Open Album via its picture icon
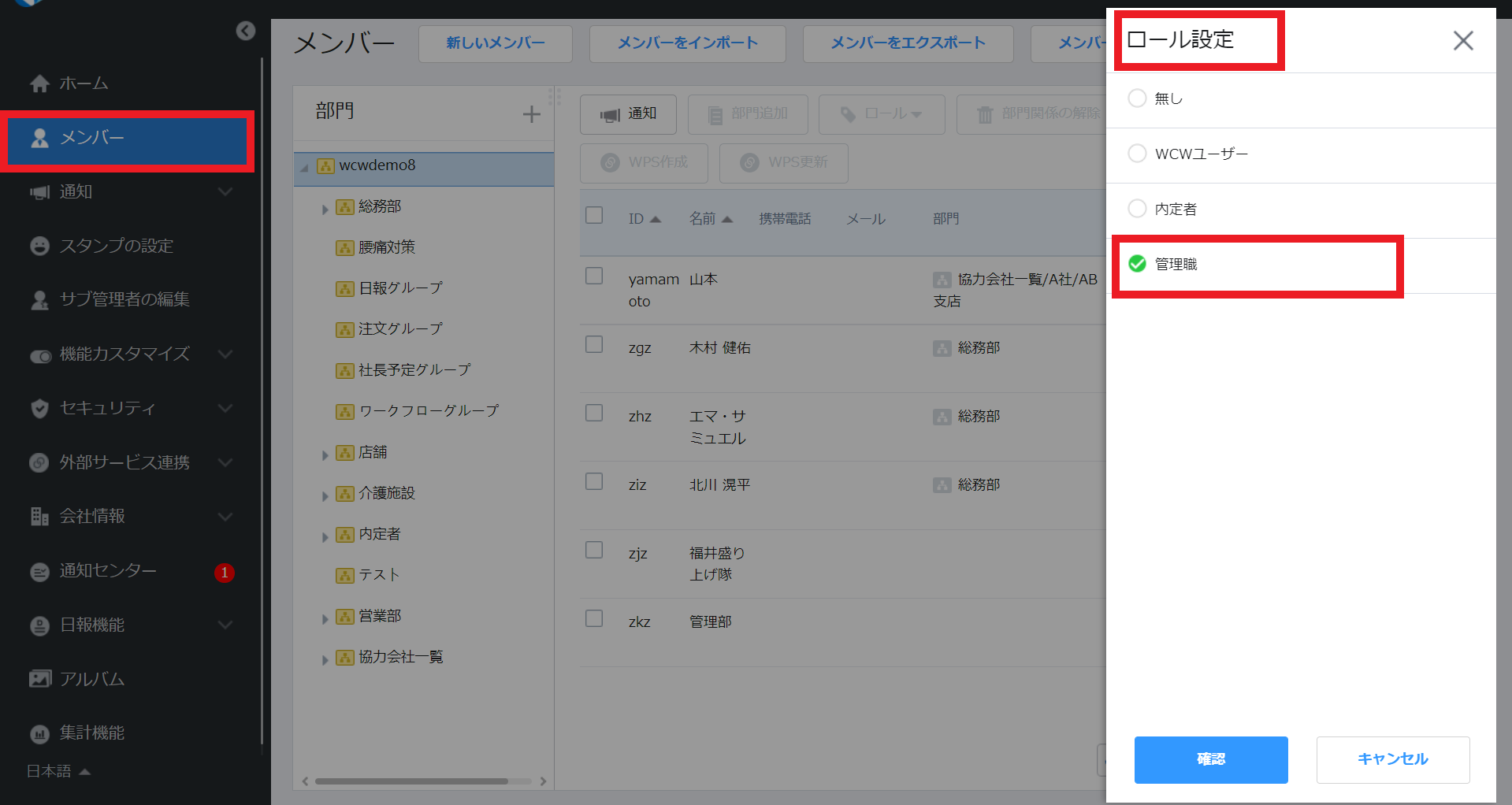Image resolution: width=1512 pixels, height=805 pixels. tap(39, 679)
